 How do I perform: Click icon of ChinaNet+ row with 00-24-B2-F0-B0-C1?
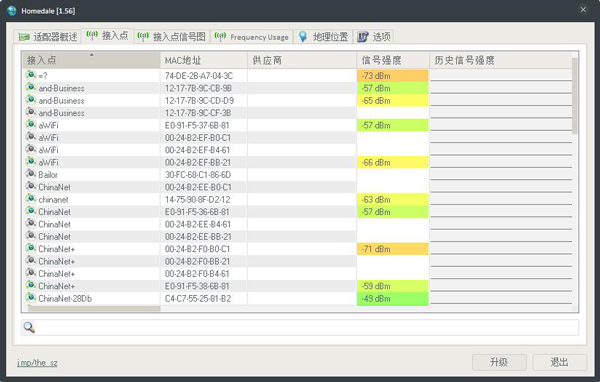(x=31, y=248)
